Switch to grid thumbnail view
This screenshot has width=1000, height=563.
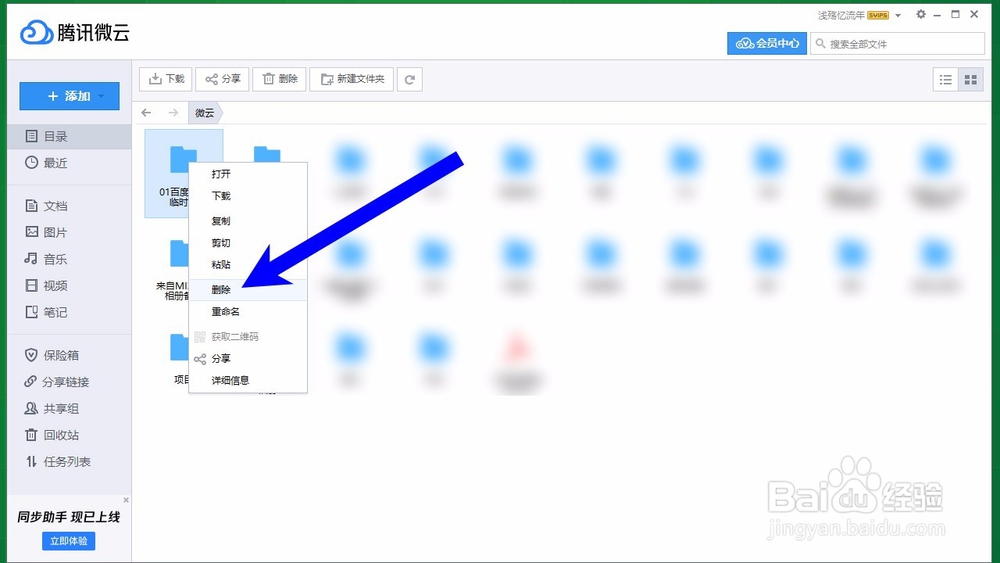click(x=971, y=80)
